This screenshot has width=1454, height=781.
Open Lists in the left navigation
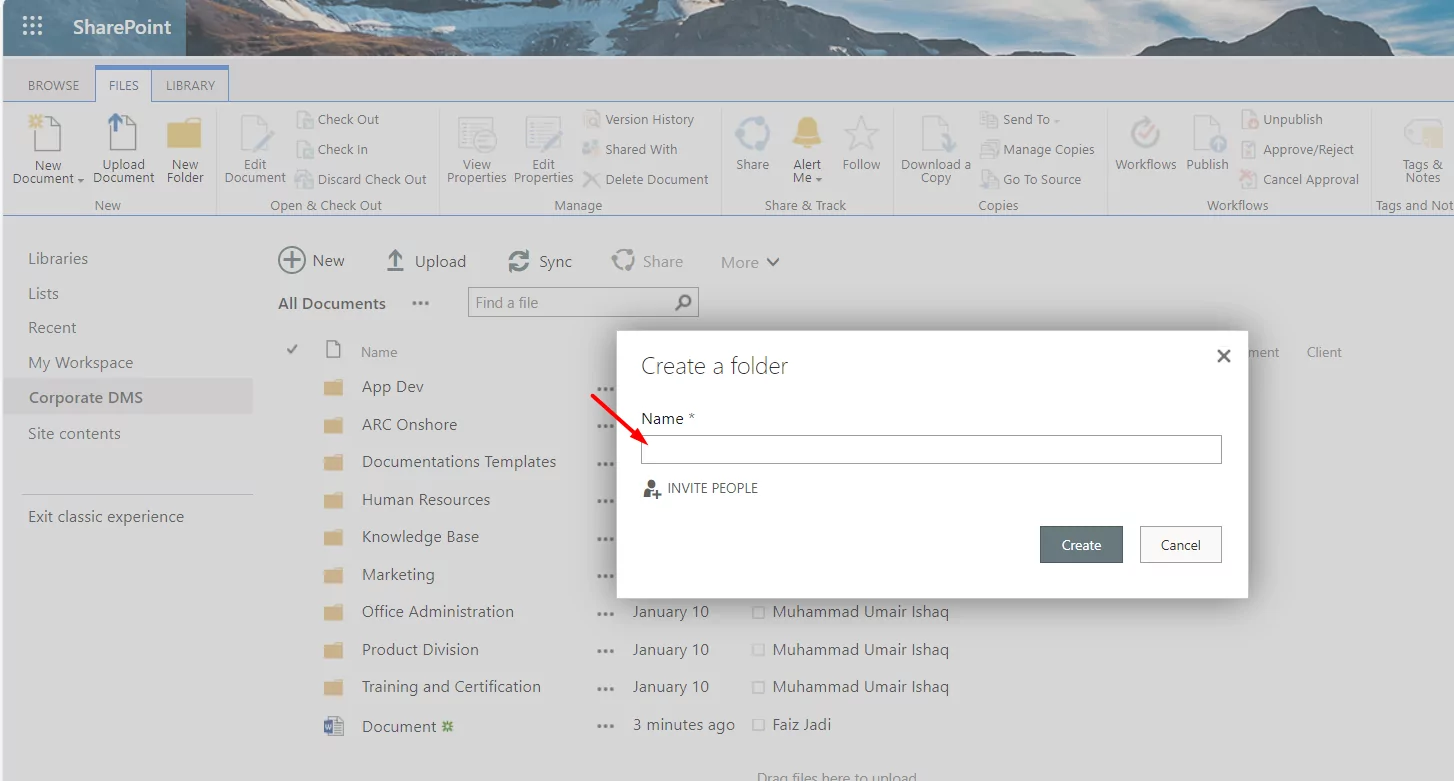pyautogui.click(x=43, y=293)
